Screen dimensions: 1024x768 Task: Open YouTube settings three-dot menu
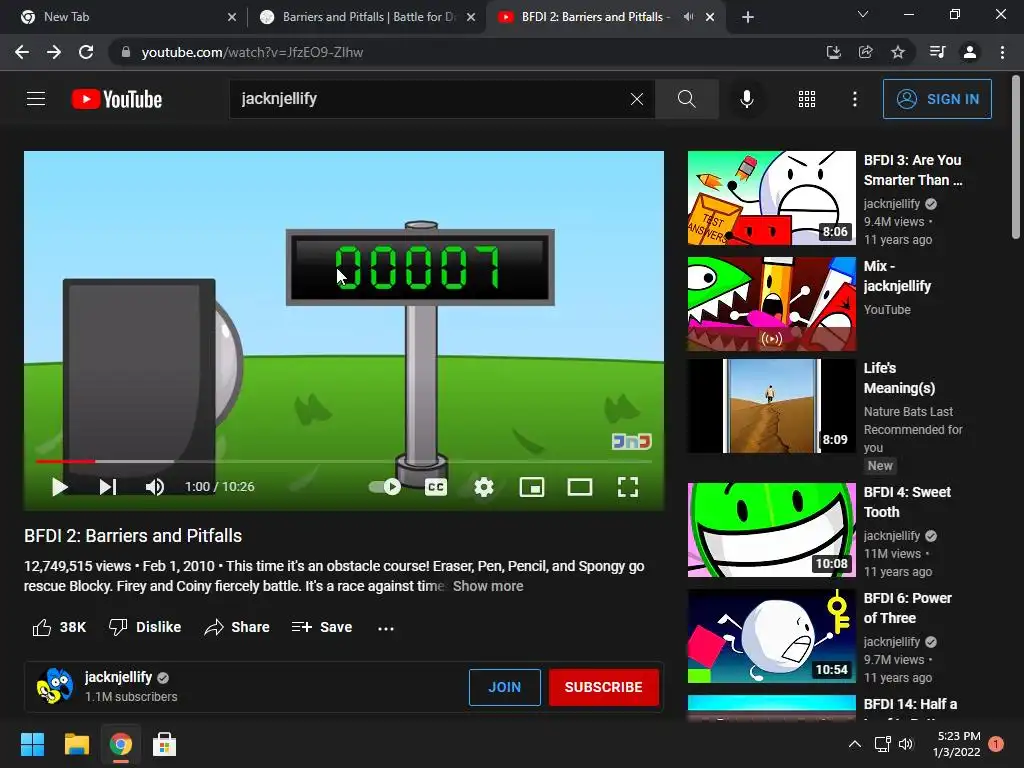854,99
